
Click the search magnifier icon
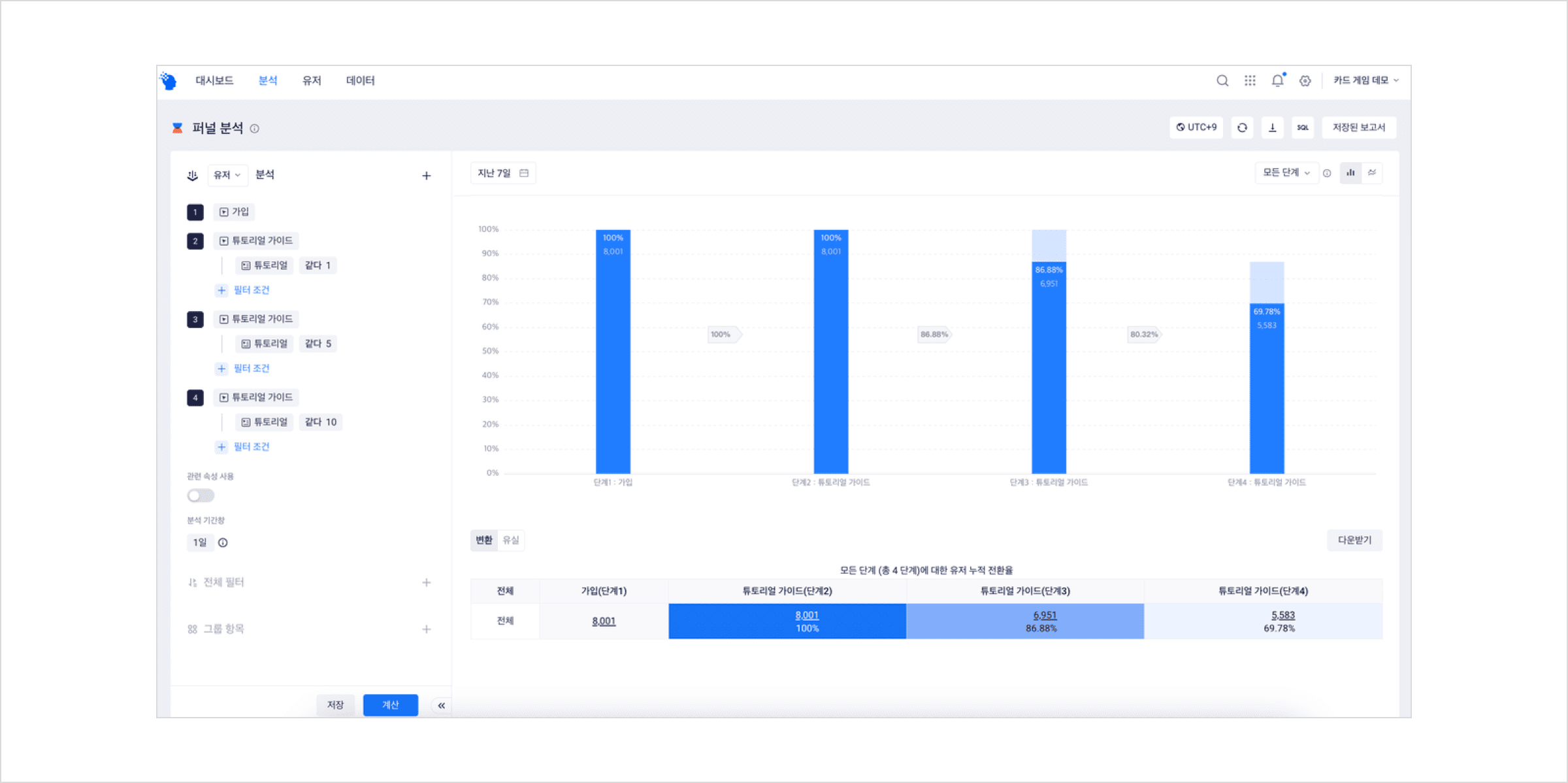[1222, 80]
